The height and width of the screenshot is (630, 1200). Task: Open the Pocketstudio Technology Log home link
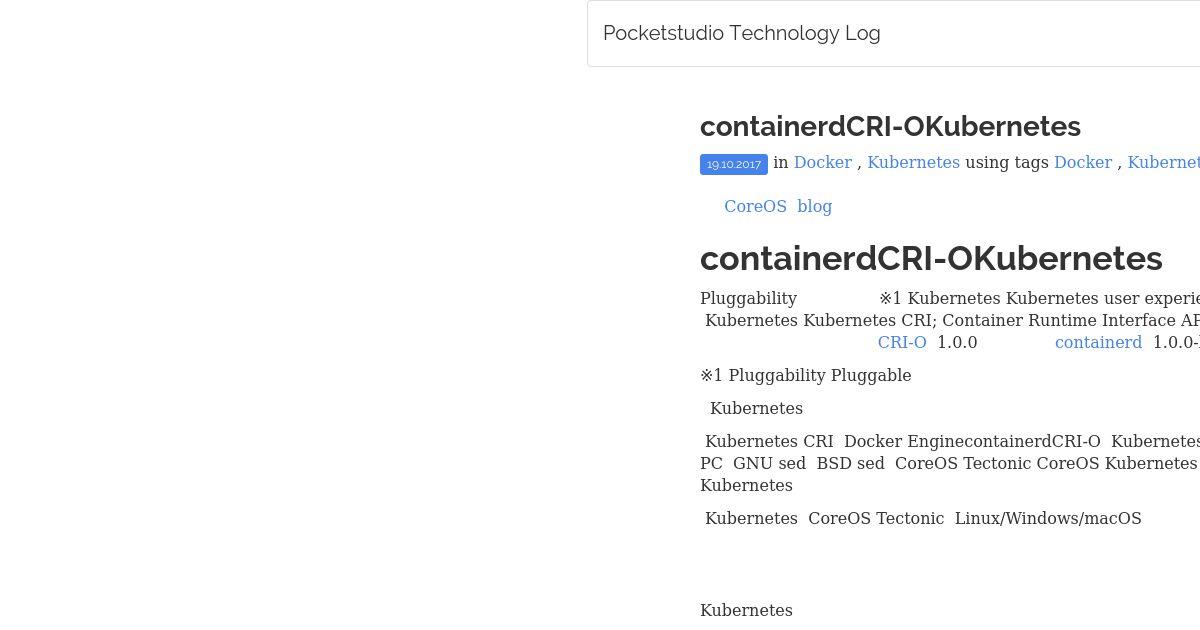click(741, 33)
